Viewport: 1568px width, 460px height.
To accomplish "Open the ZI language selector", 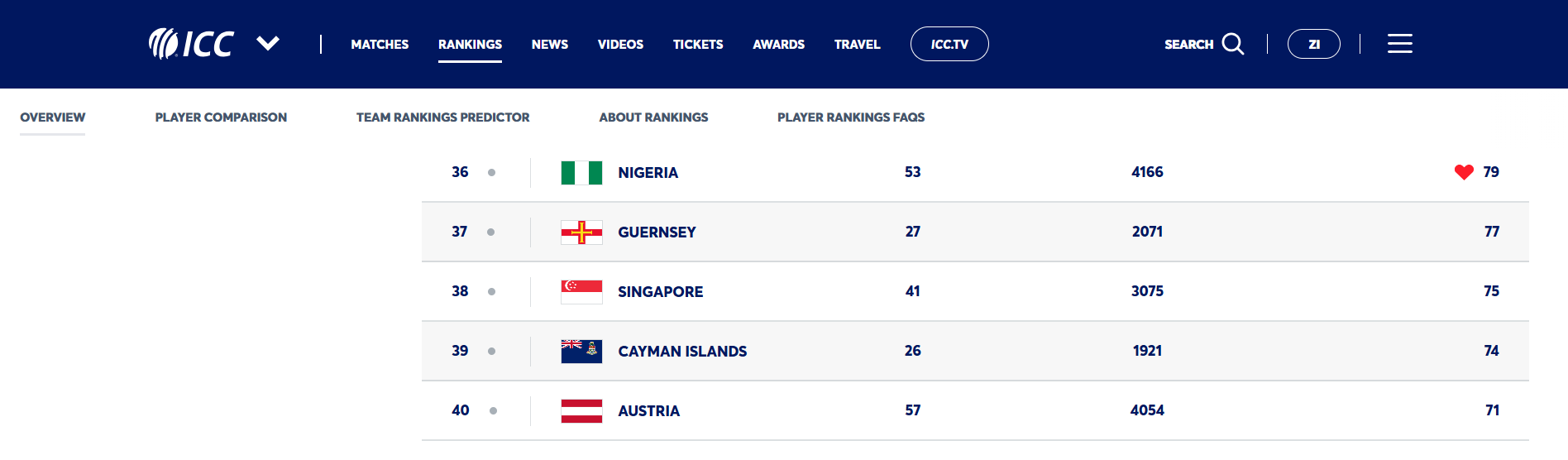I will click(x=1313, y=44).
